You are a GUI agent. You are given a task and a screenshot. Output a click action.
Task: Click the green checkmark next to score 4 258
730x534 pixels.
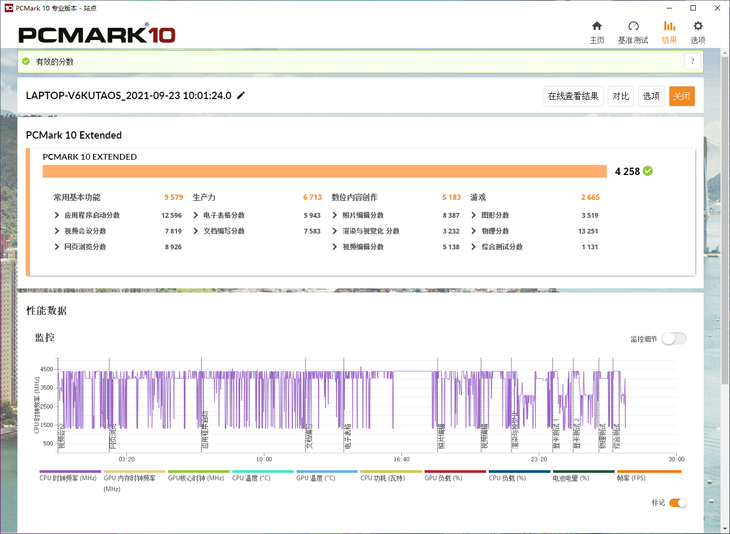tap(648, 171)
